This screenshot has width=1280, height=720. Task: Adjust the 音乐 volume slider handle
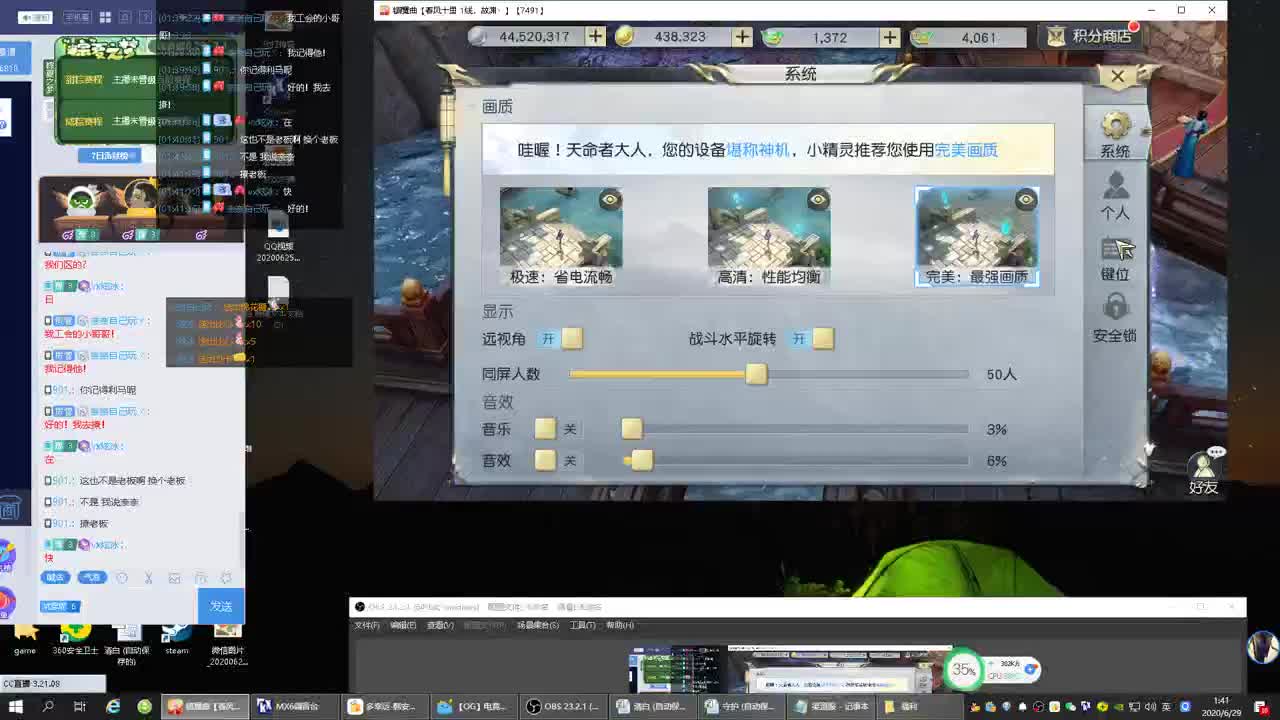click(x=631, y=429)
